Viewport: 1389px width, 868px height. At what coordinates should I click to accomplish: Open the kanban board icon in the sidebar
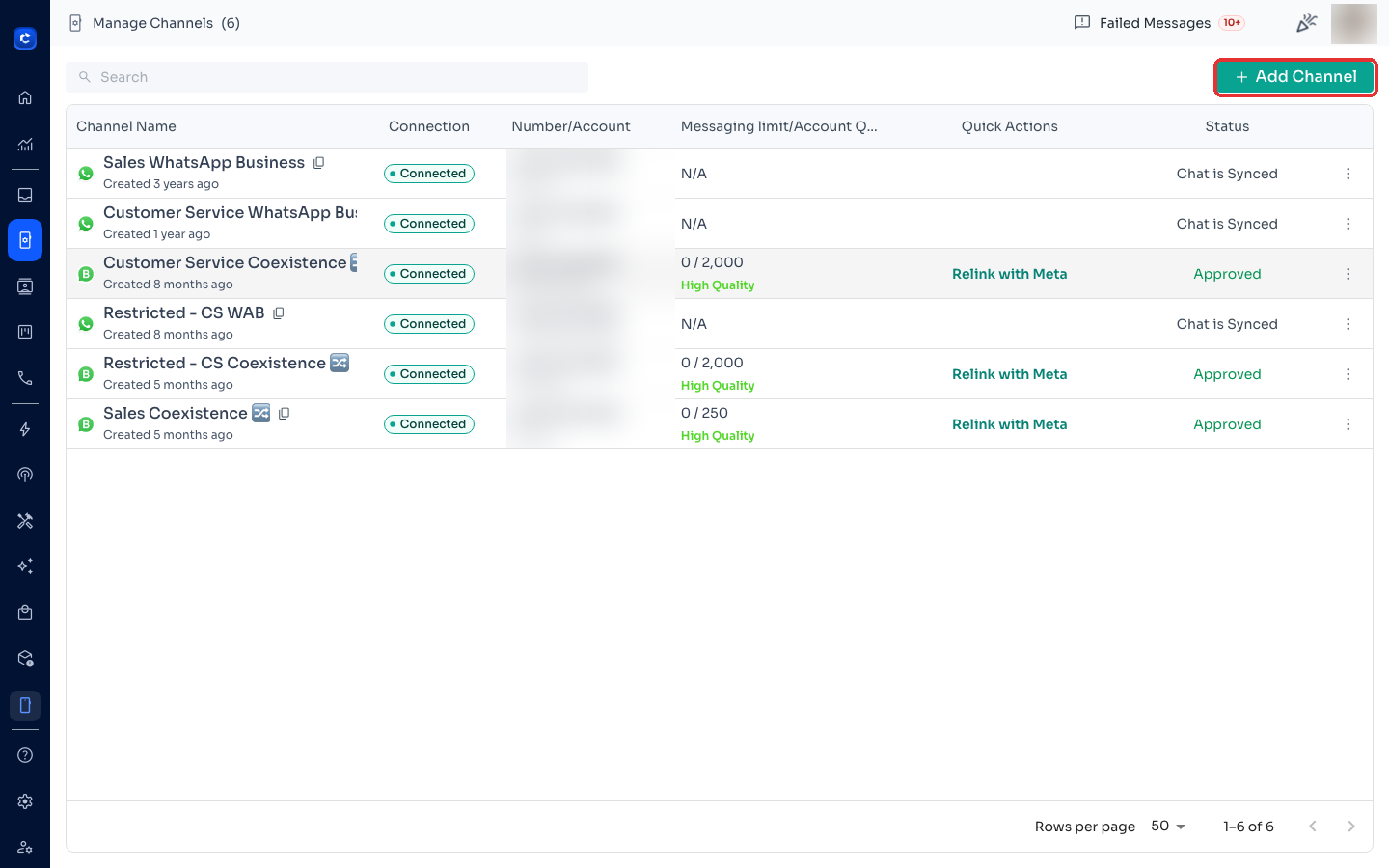(x=25, y=332)
